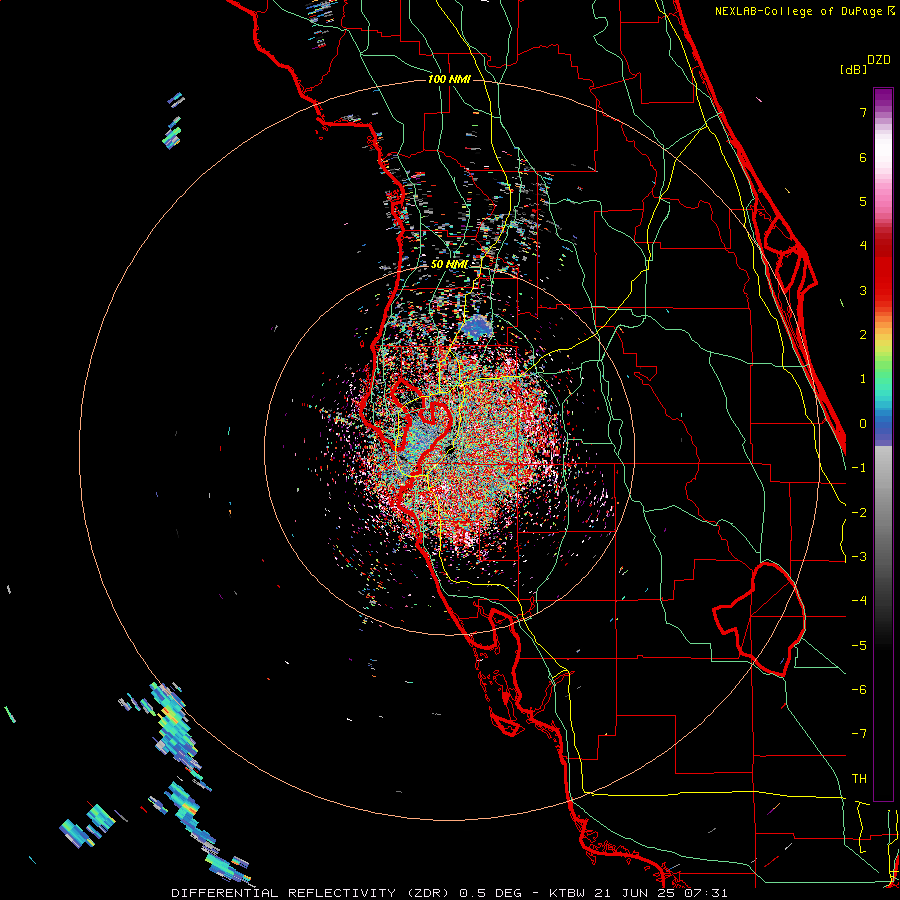Select the -1 value on the scale
This screenshot has height=900, width=900.
[859, 468]
